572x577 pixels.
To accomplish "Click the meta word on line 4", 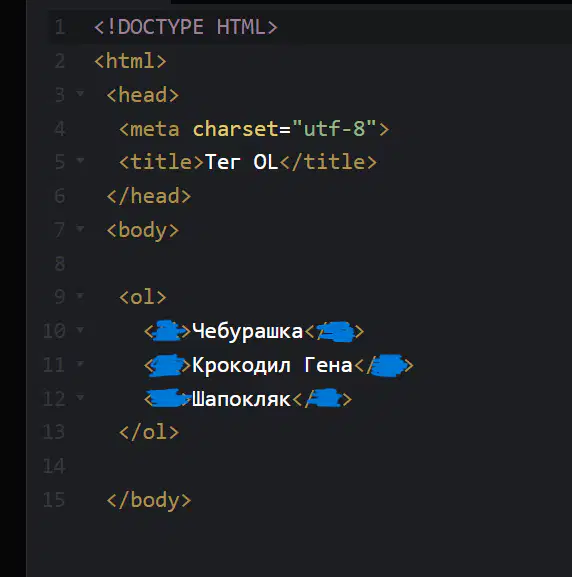I will 155,129.
